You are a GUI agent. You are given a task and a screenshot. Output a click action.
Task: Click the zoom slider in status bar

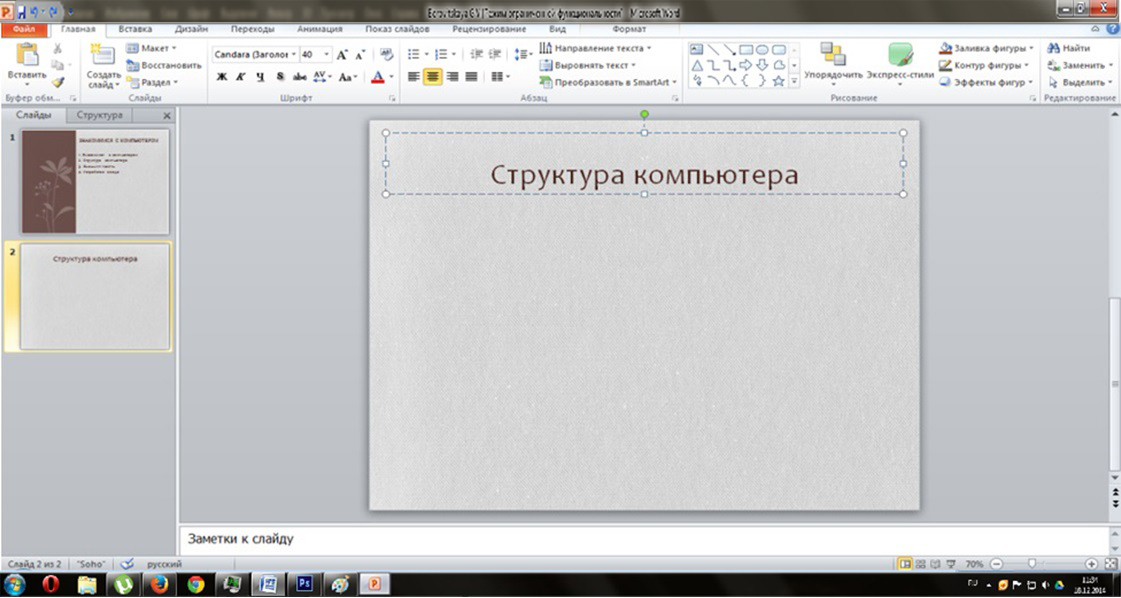point(1031,564)
